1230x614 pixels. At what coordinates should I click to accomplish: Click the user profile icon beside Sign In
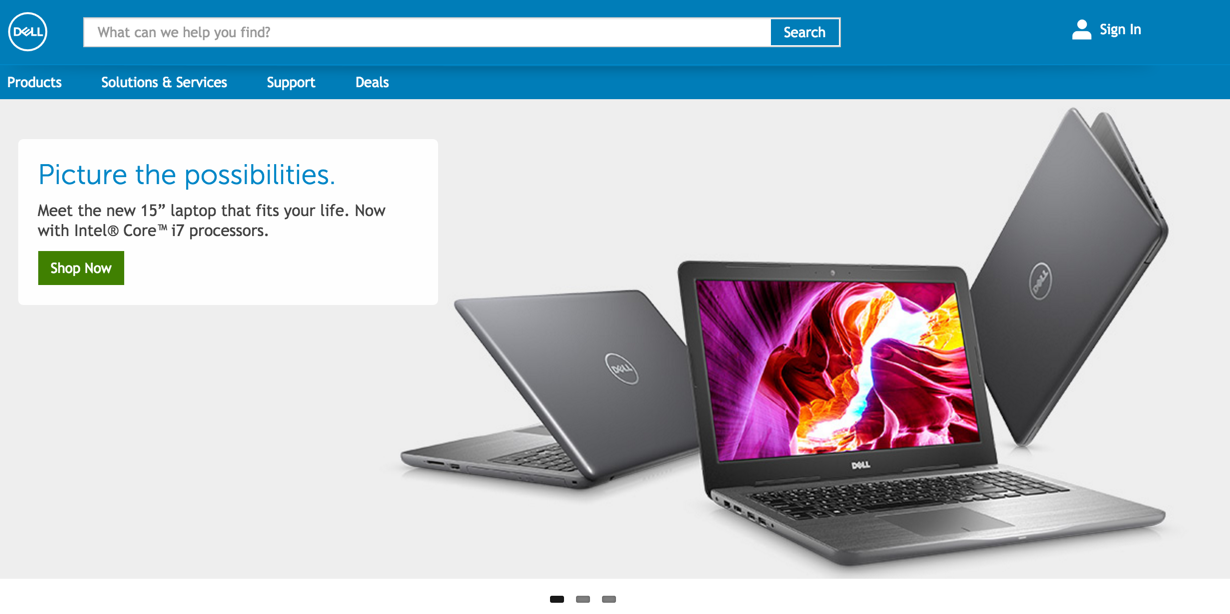click(x=1081, y=30)
